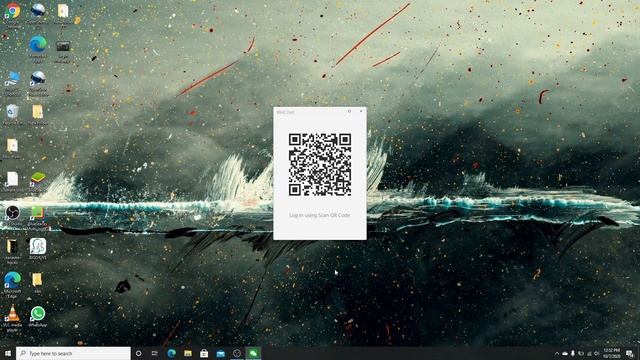Open Mail app from the taskbar

click(x=220, y=353)
